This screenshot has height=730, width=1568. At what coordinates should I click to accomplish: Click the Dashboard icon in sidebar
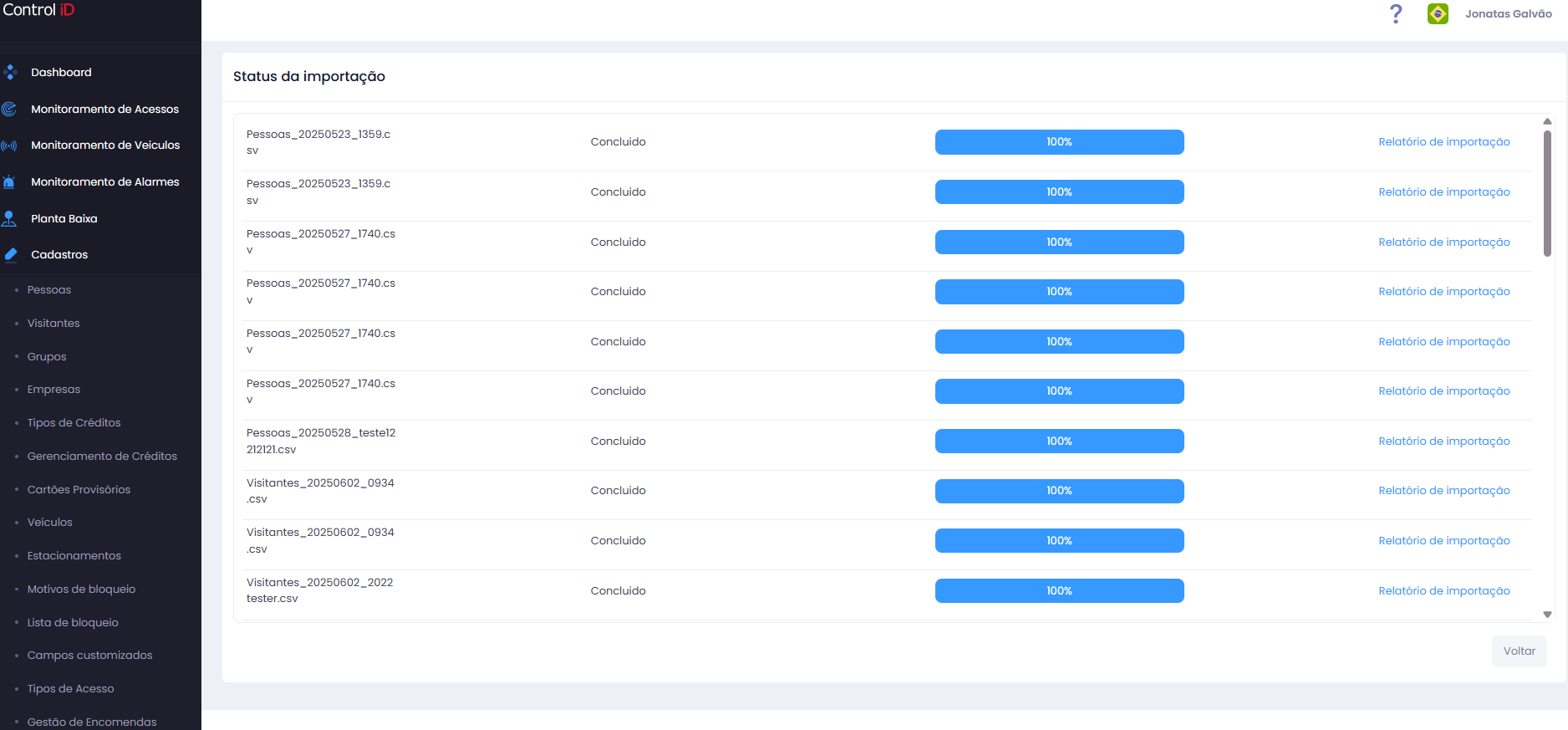[x=10, y=73]
